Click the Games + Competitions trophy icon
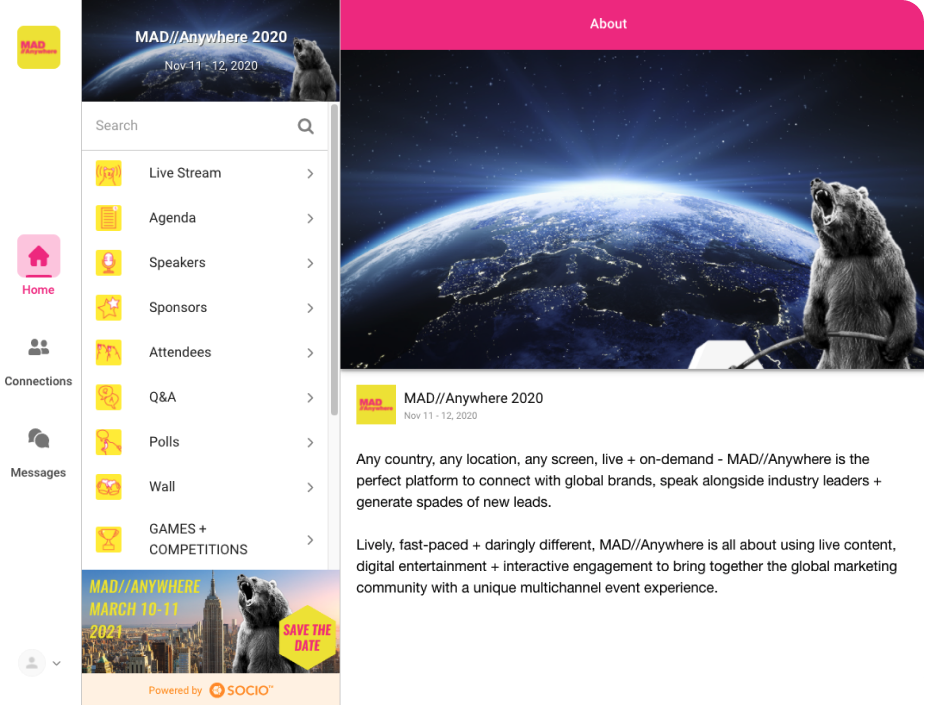This screenshot has height=706, width=925. coord(109,539)
